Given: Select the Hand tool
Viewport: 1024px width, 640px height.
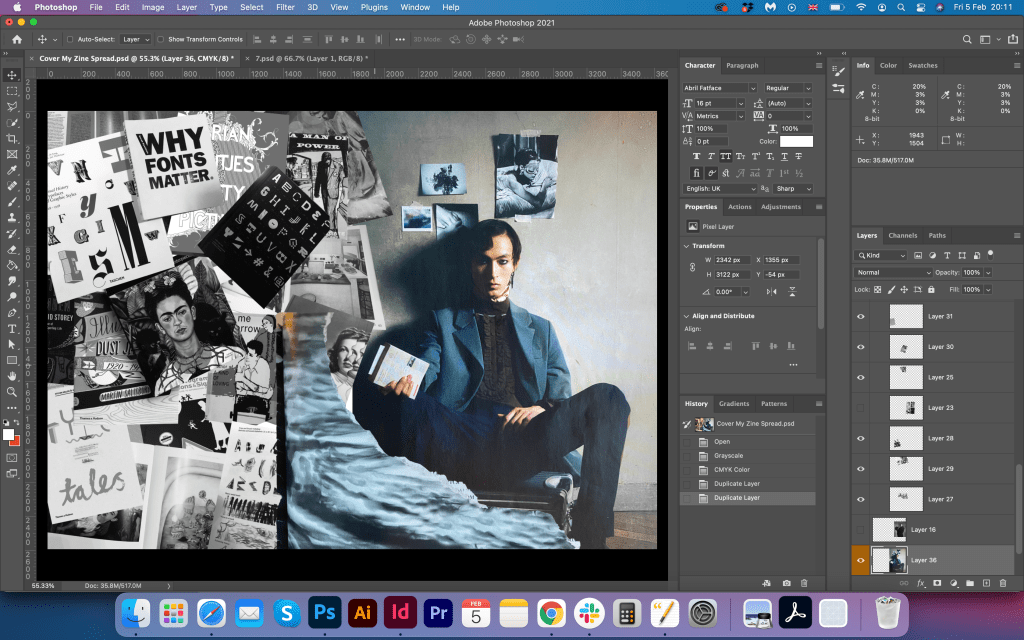Looking at the screenshot, I should click(12, 375).
